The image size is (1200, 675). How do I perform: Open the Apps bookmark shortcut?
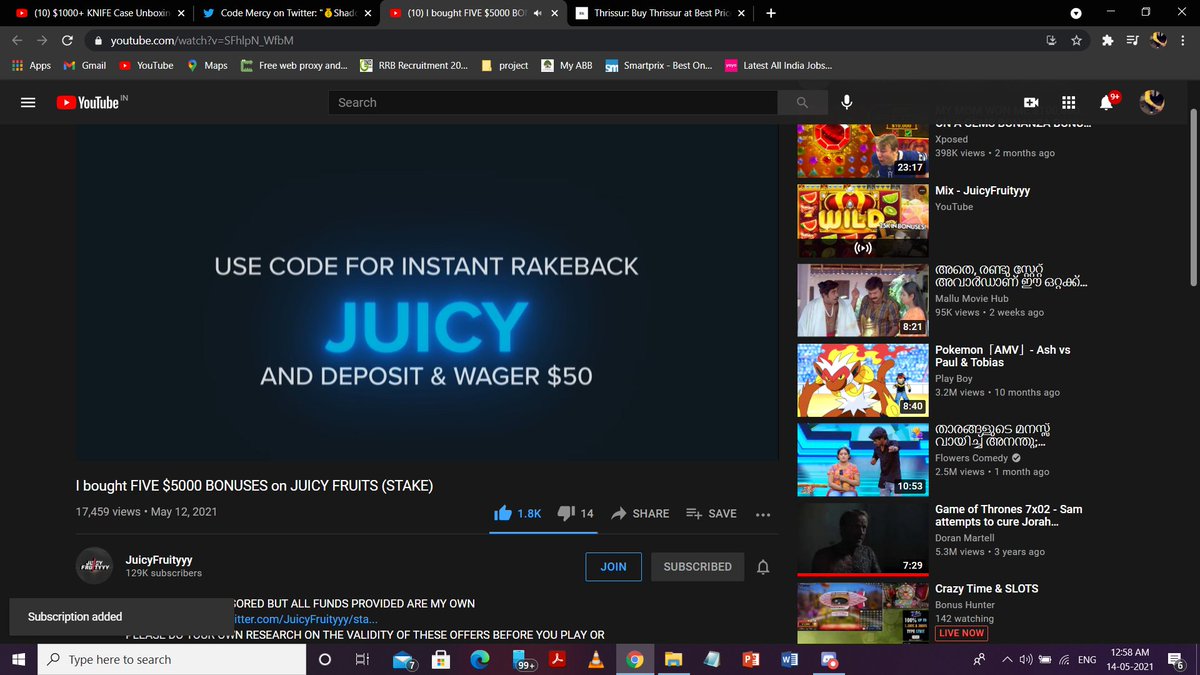(31, 65)
